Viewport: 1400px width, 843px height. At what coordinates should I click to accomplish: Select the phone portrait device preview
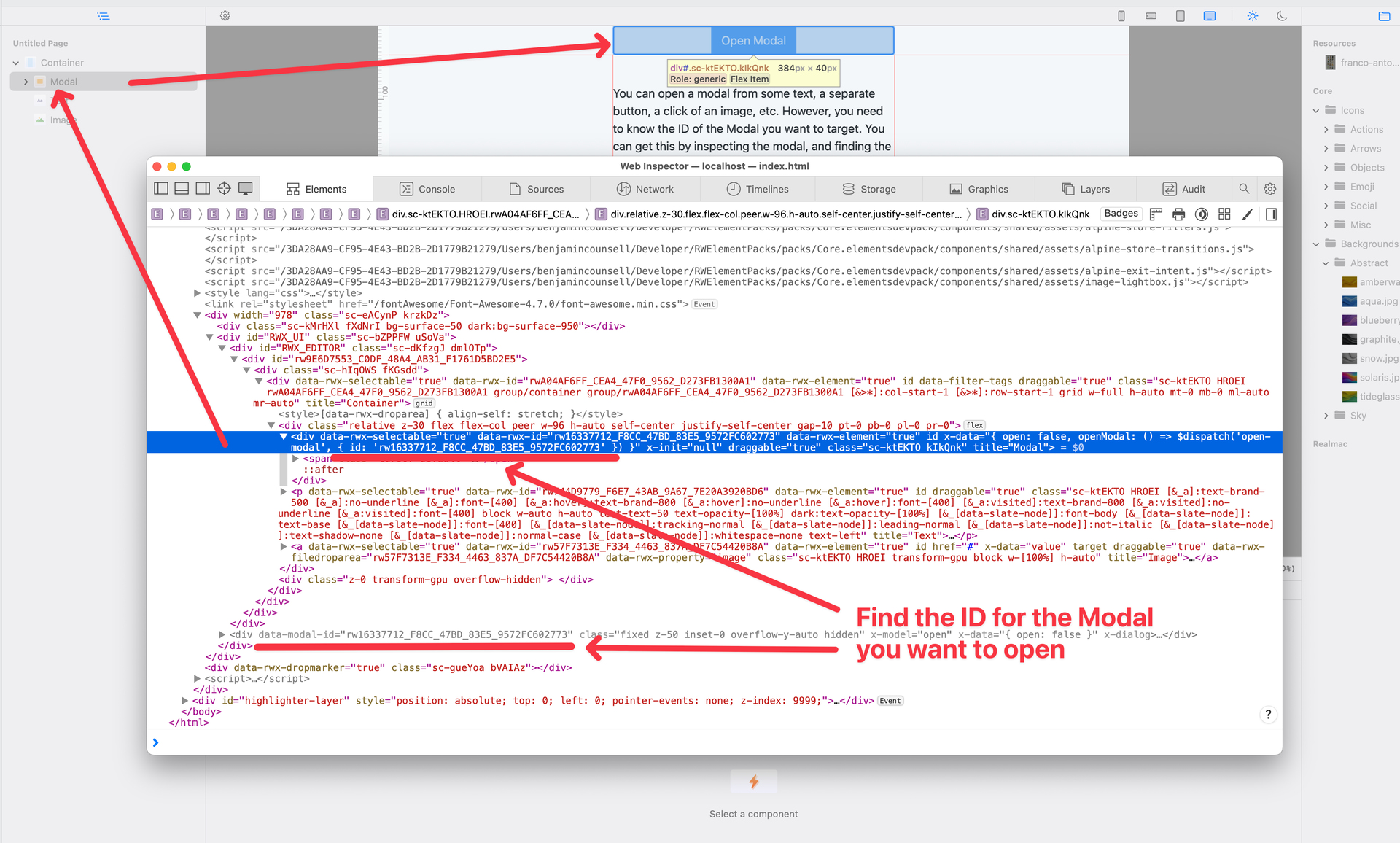(x=1121, y=16)
